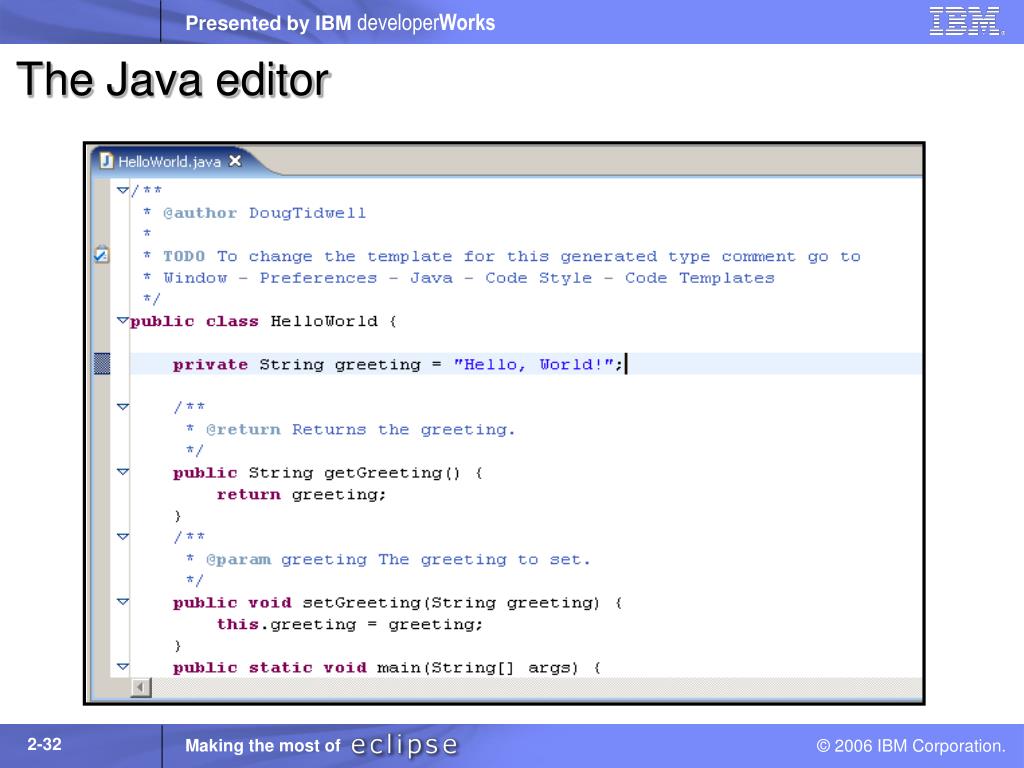1024x768 pixels.
Task: Click "private" keyword on the greeting field line
Action: point(210,364)
